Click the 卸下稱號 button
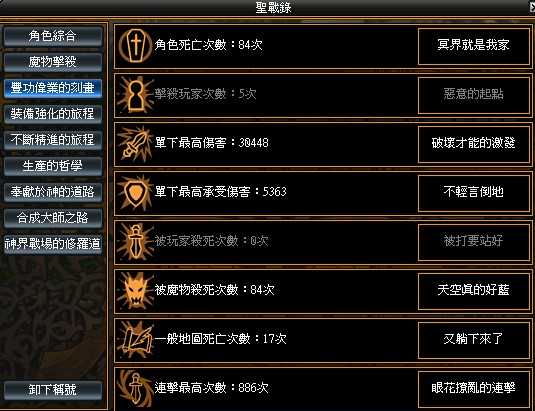The image size is (535, 411). tap(53, 390)
